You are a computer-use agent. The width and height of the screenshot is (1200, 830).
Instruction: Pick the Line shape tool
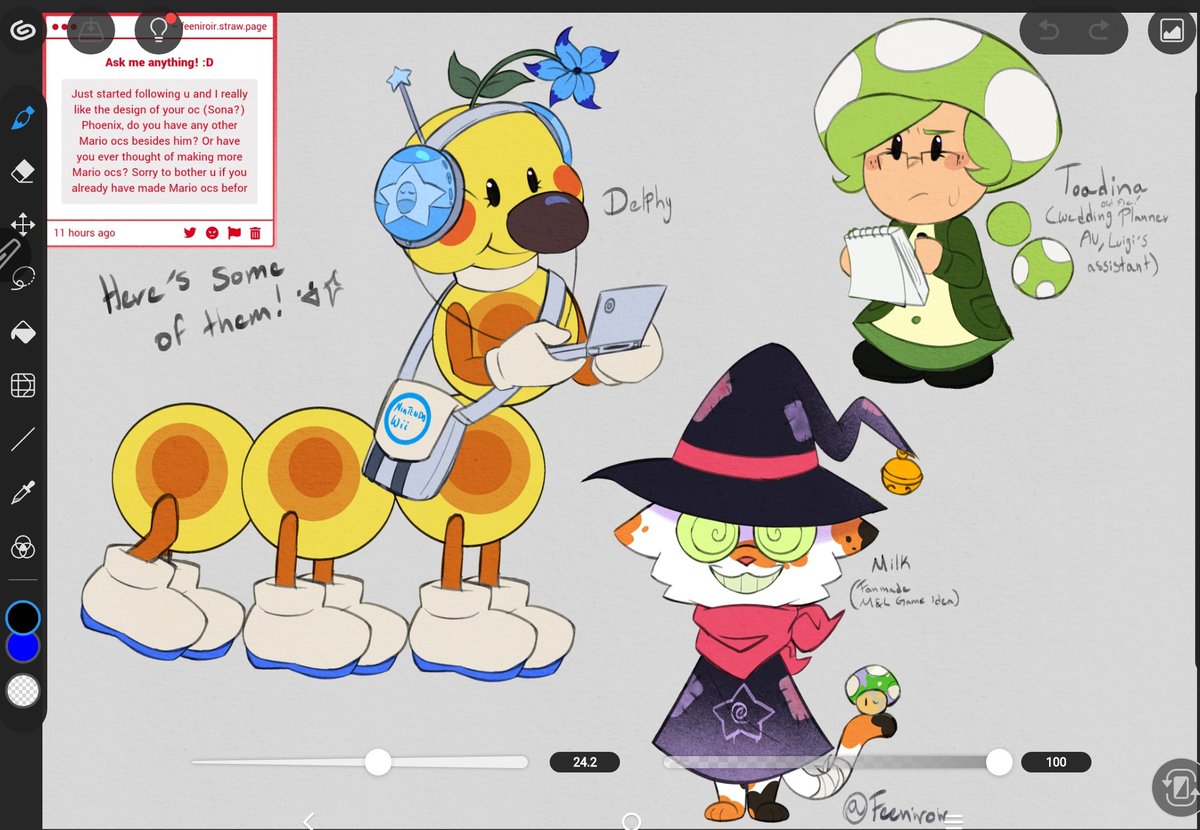pyautogui.click(x=22, y=438)
